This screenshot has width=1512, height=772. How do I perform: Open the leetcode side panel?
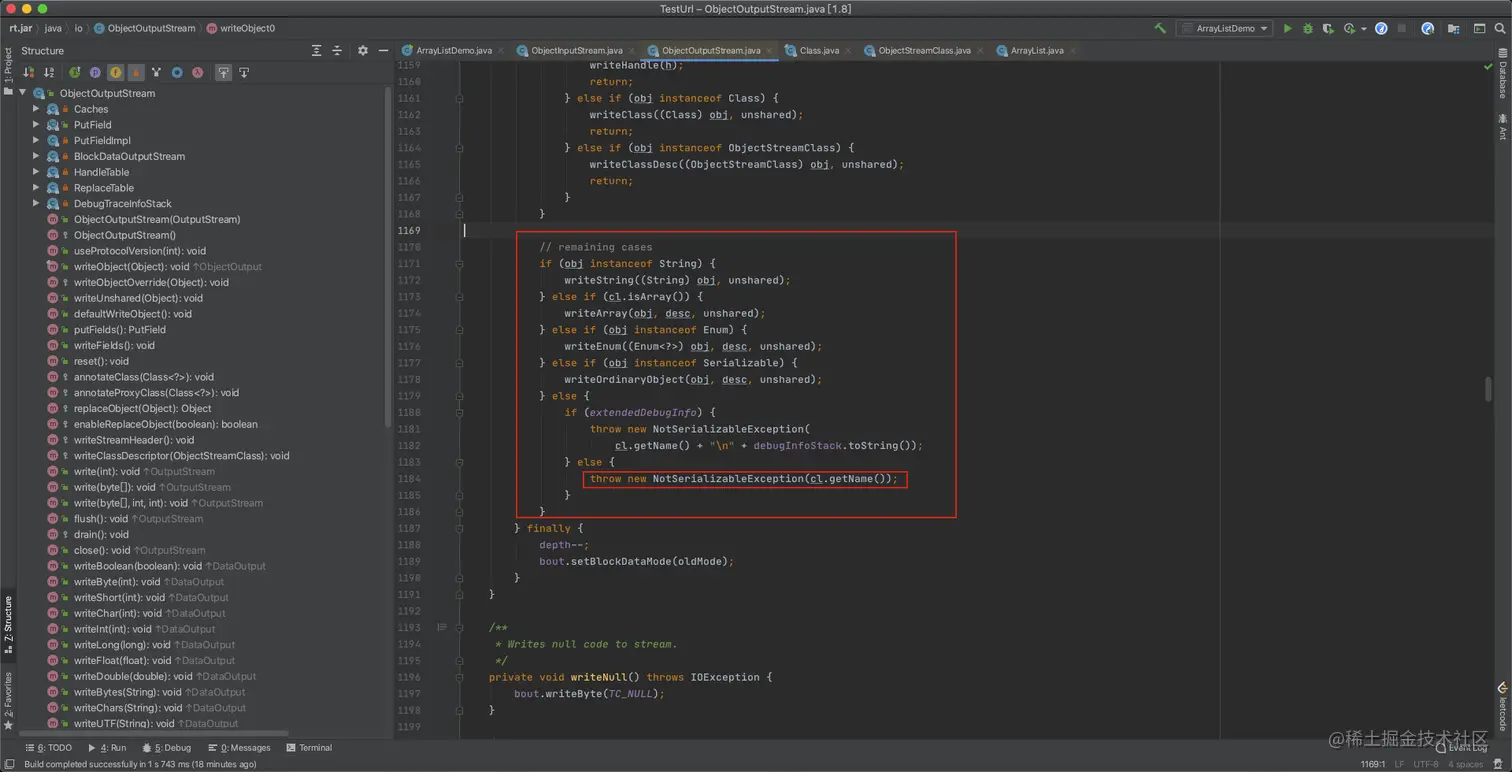(1502, 706)
